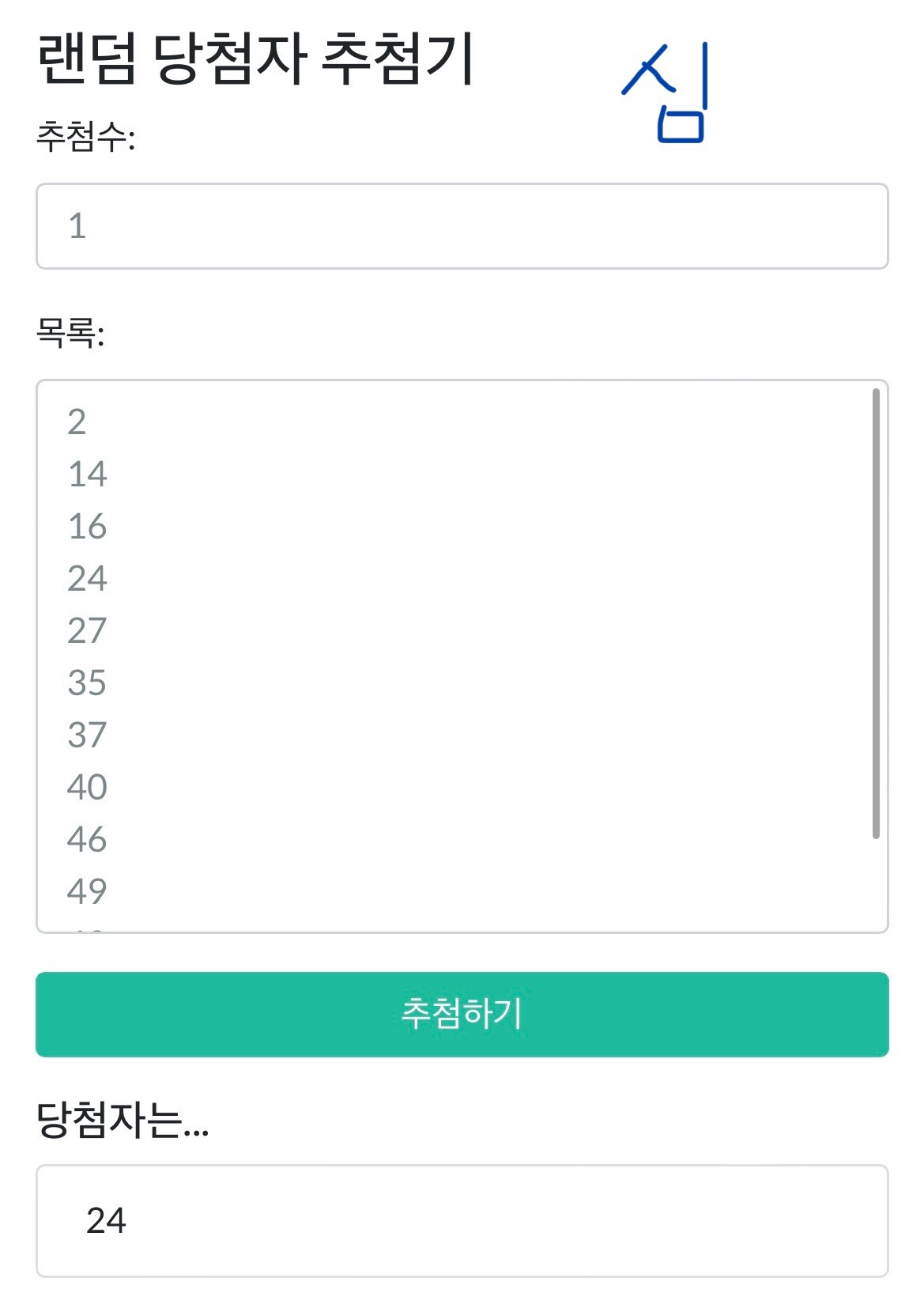
Task: Place cursor on entry 24 in the 목록 list
Action: 87,579
